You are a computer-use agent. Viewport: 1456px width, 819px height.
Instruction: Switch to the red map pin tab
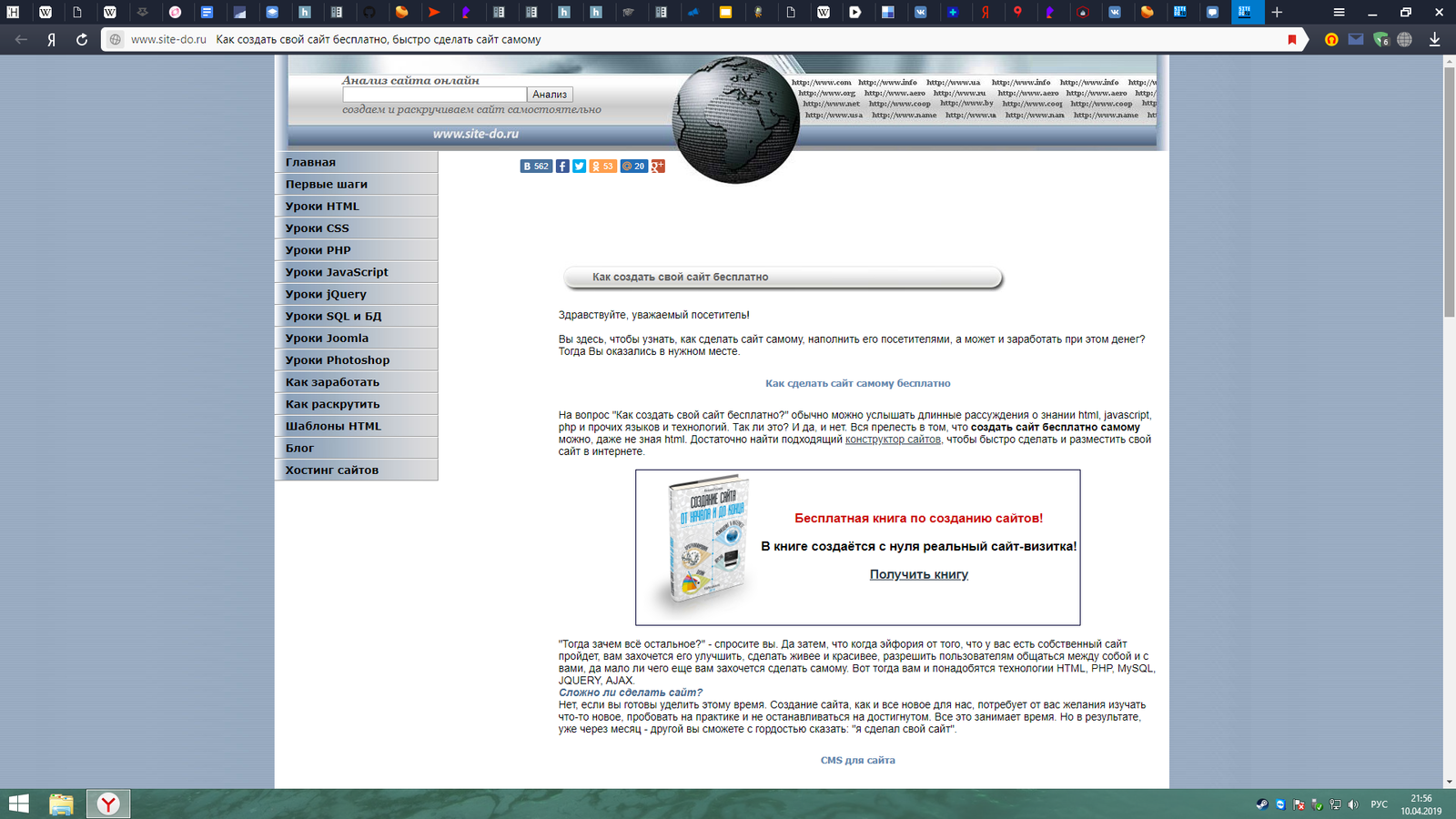point(1017,12)
